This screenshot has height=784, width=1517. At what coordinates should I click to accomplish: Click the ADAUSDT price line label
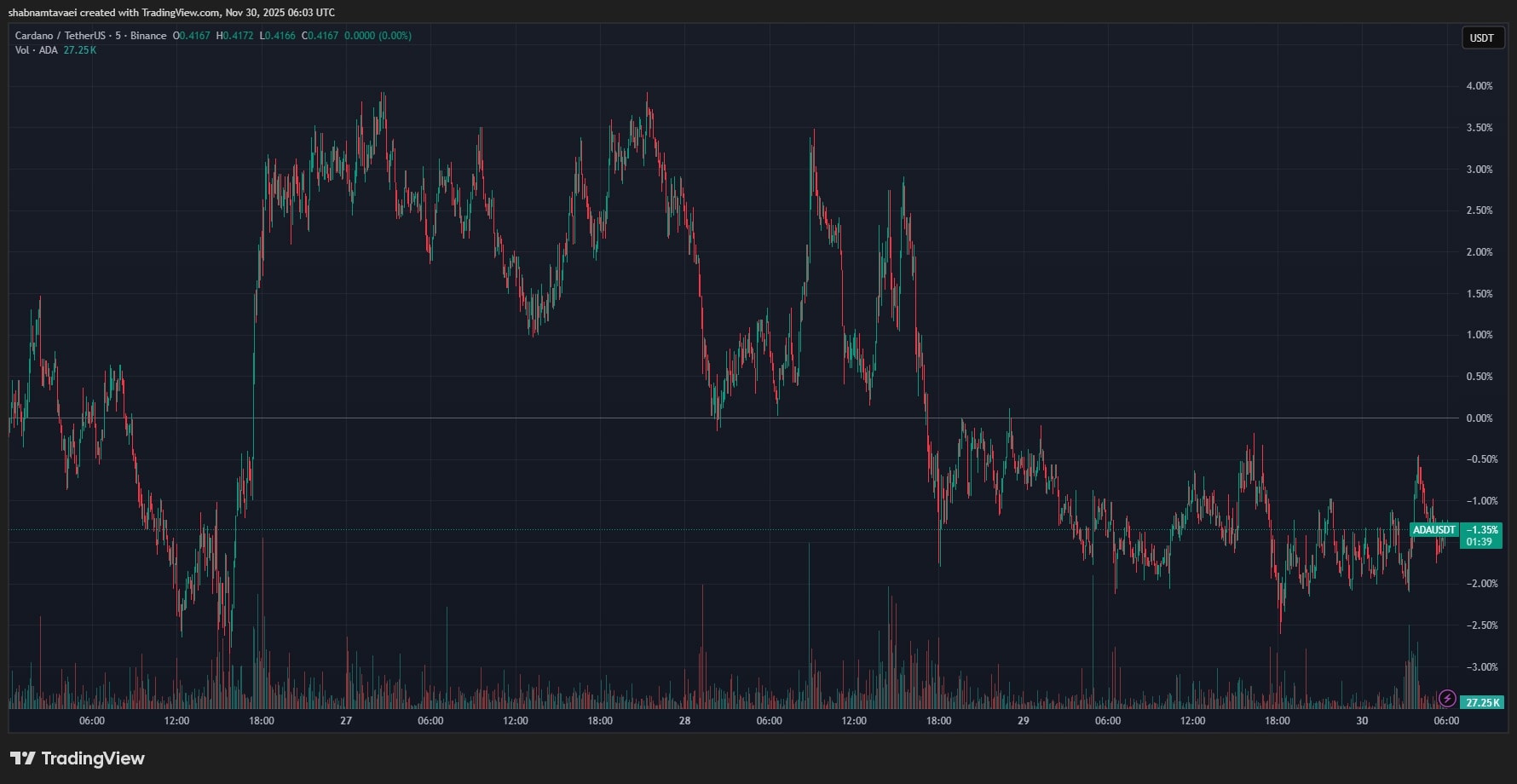tap(1434, 530)
